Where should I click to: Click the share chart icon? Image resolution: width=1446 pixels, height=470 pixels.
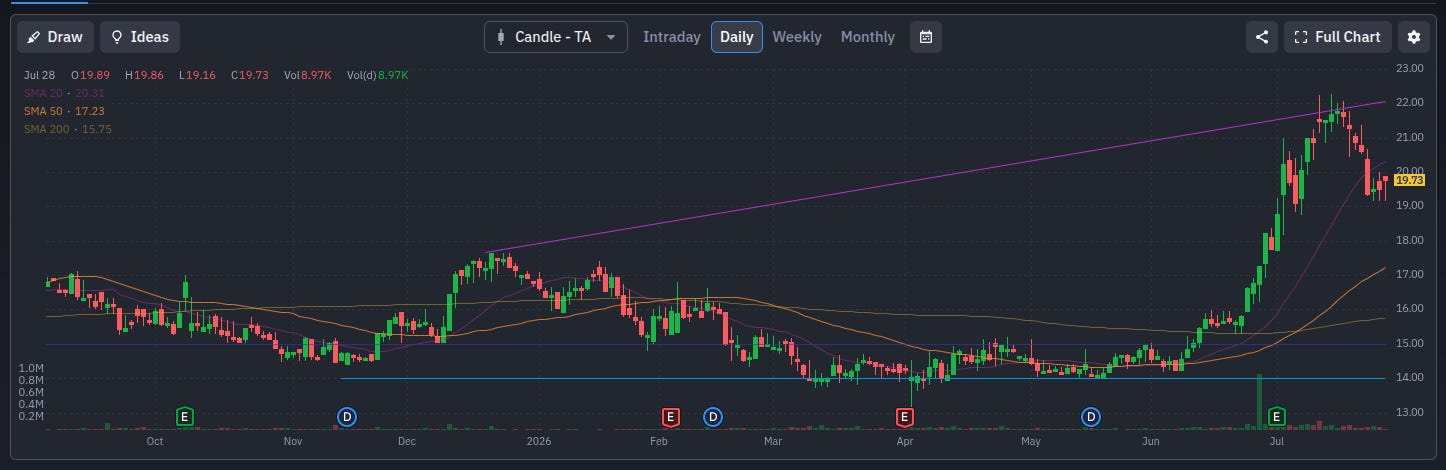point(1262,37)
